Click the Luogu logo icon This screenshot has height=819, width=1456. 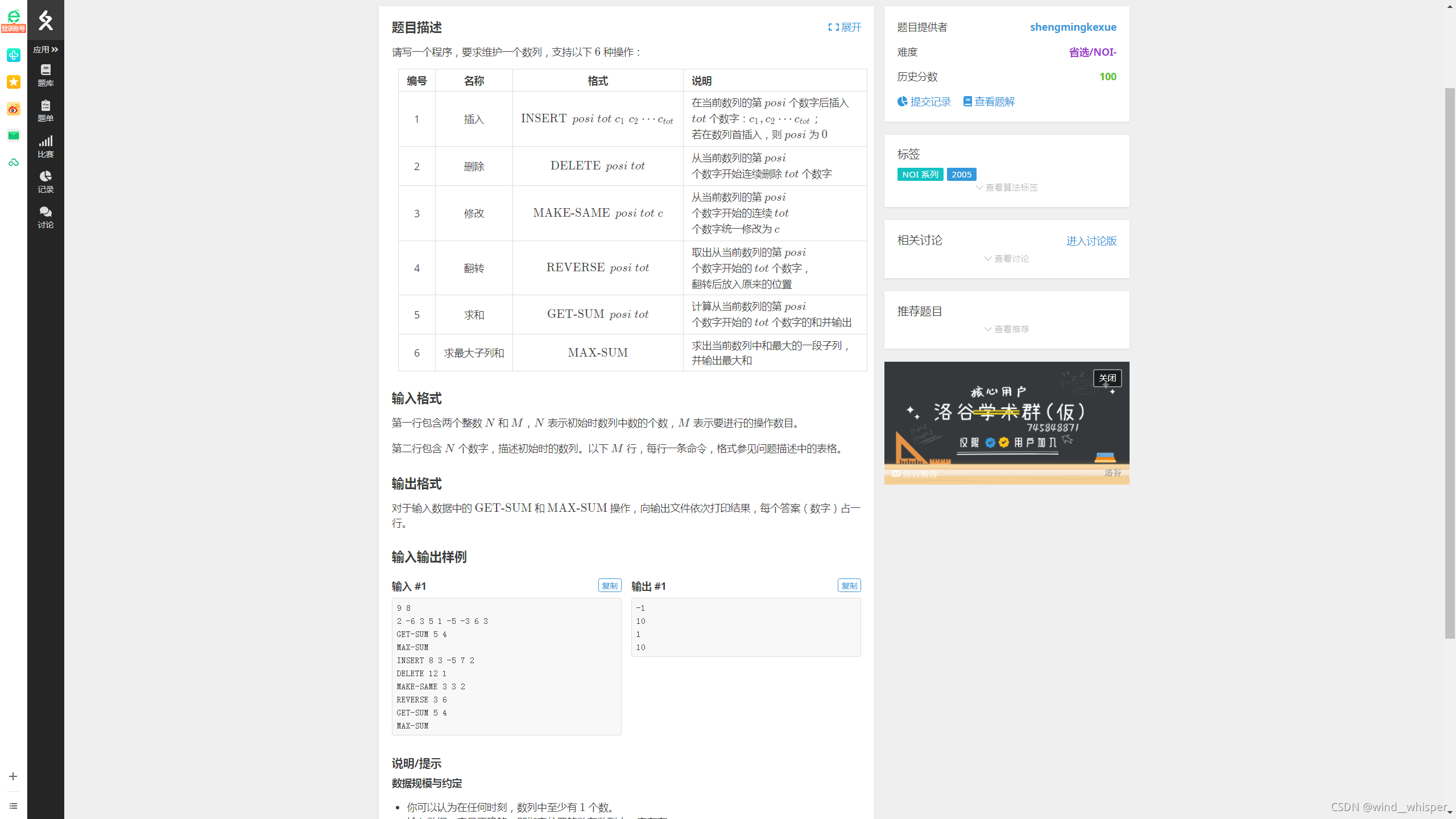pyautogui.click(x=45, y=20)
